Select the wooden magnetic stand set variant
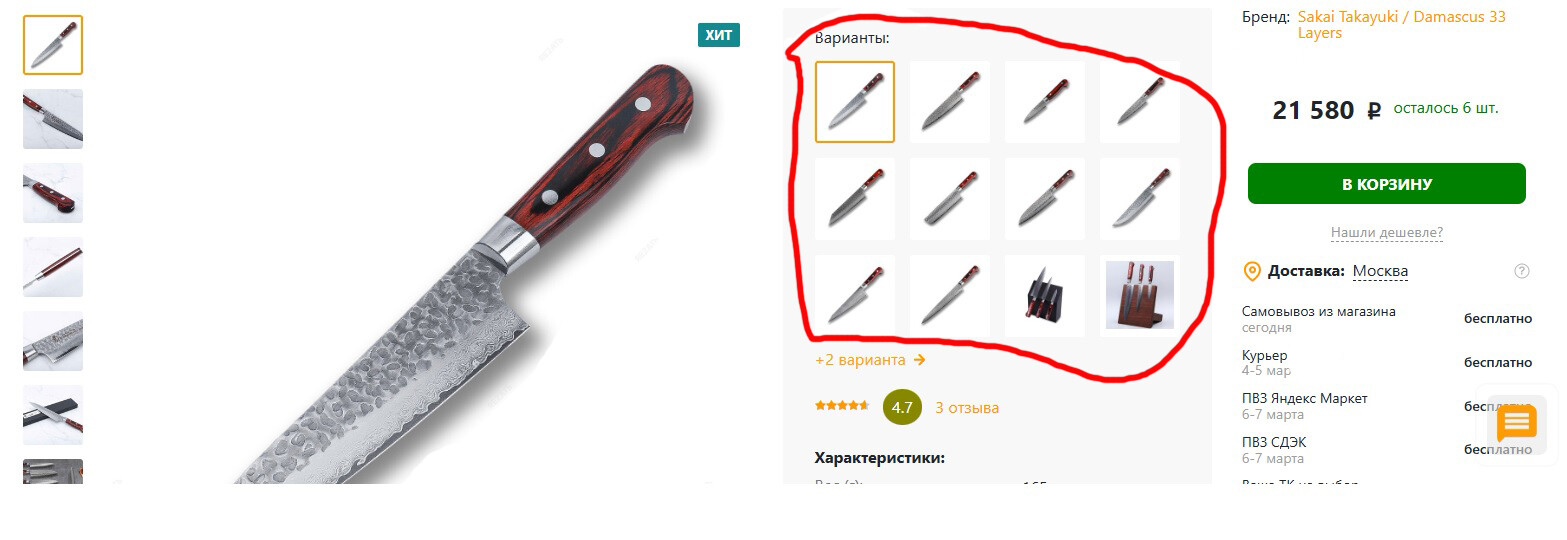The image size is (1567, 540). click(x=1140, y=296)
